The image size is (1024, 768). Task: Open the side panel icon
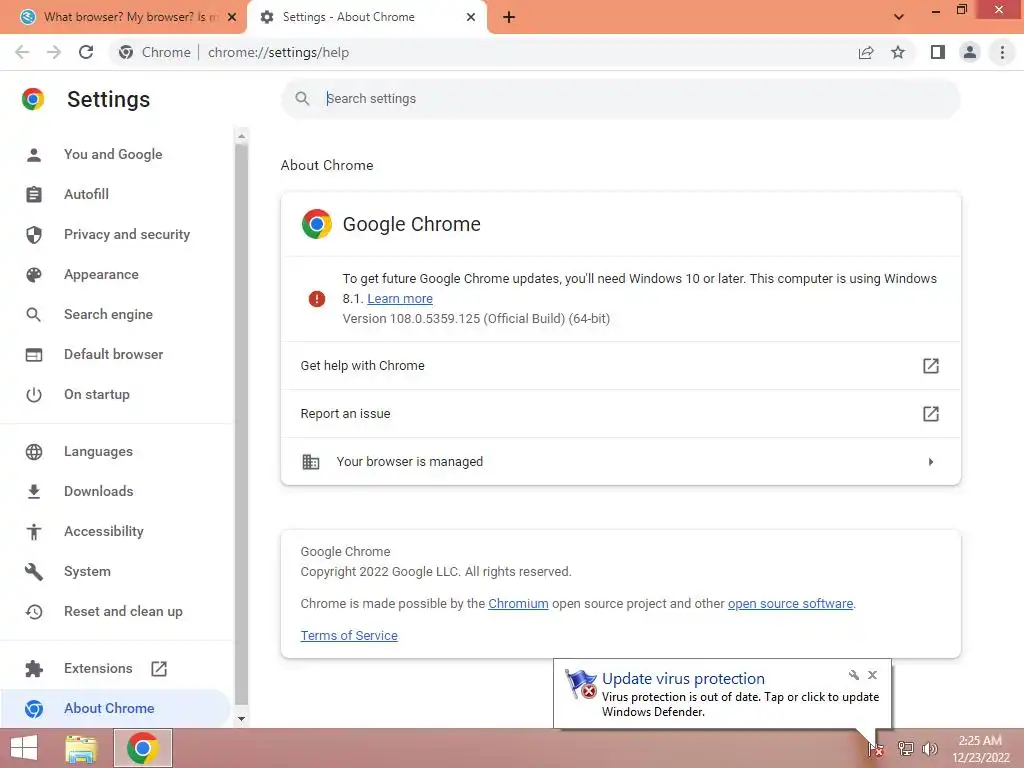tap(938, 52)
